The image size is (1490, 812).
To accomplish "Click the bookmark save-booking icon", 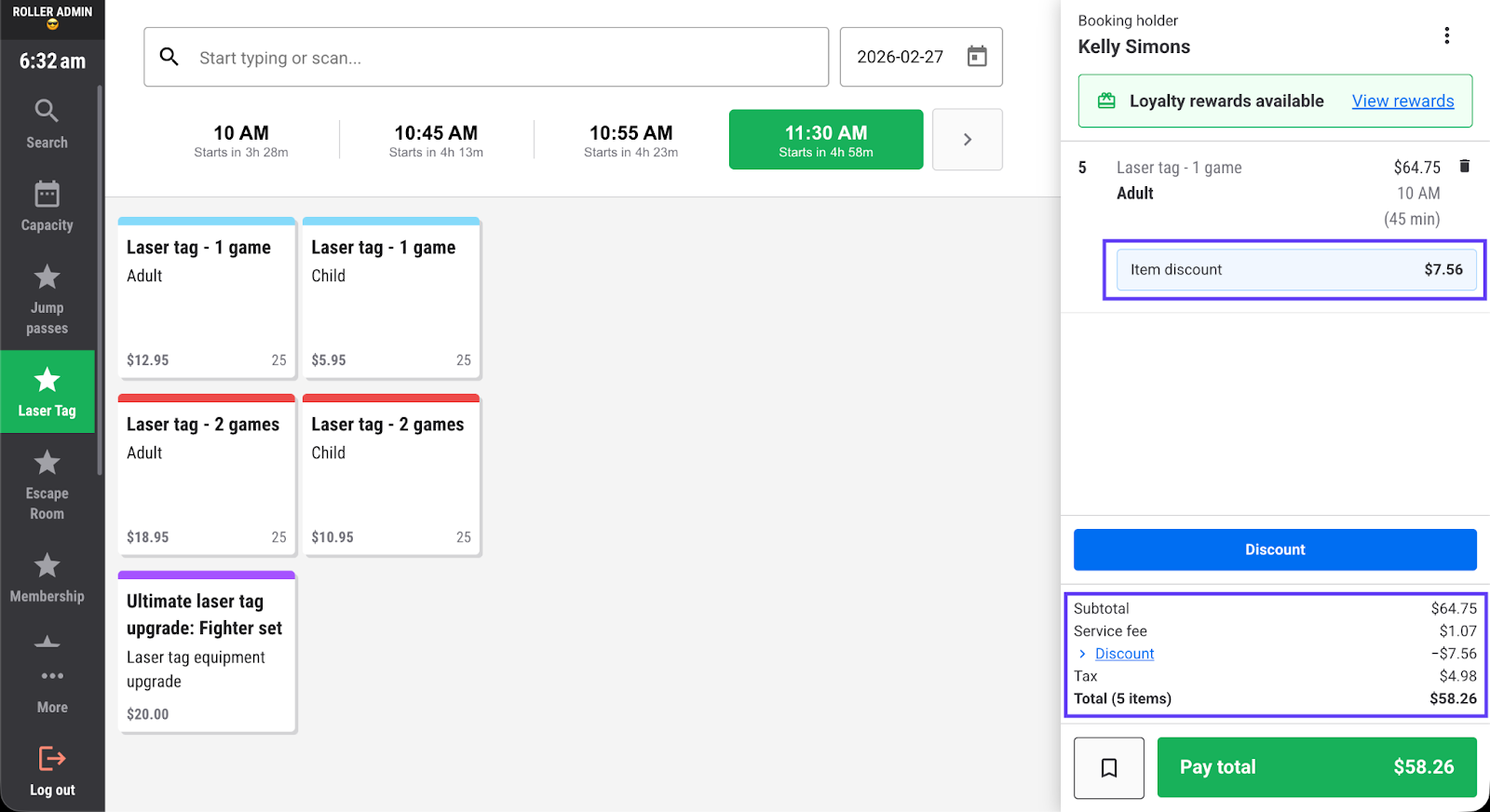I will click(x=1108, y=767).
